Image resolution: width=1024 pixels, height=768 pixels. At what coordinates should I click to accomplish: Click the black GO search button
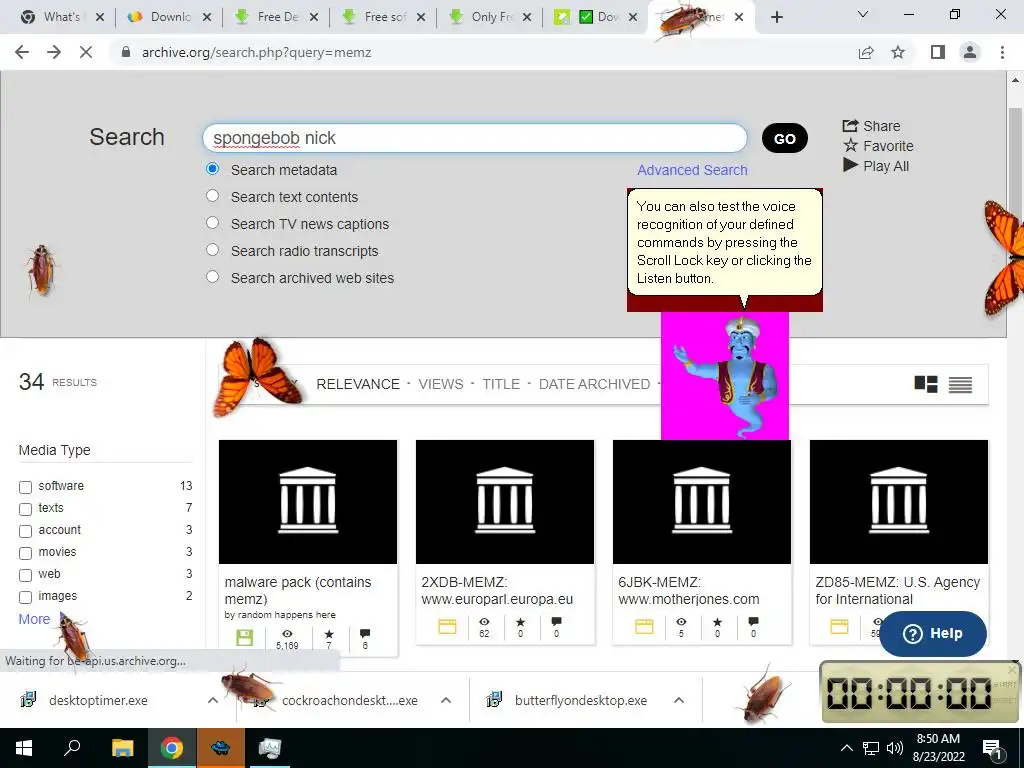click(784, 138)
